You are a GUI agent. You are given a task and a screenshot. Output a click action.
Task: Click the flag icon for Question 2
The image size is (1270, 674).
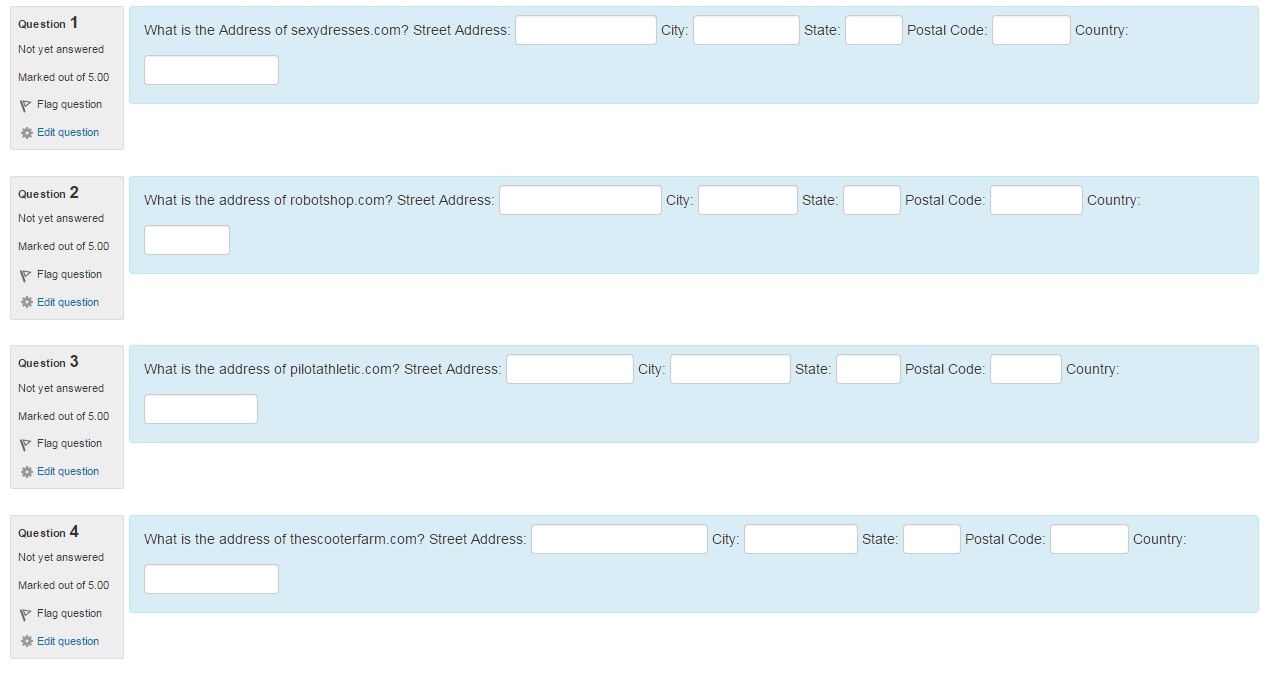point(26,275)
